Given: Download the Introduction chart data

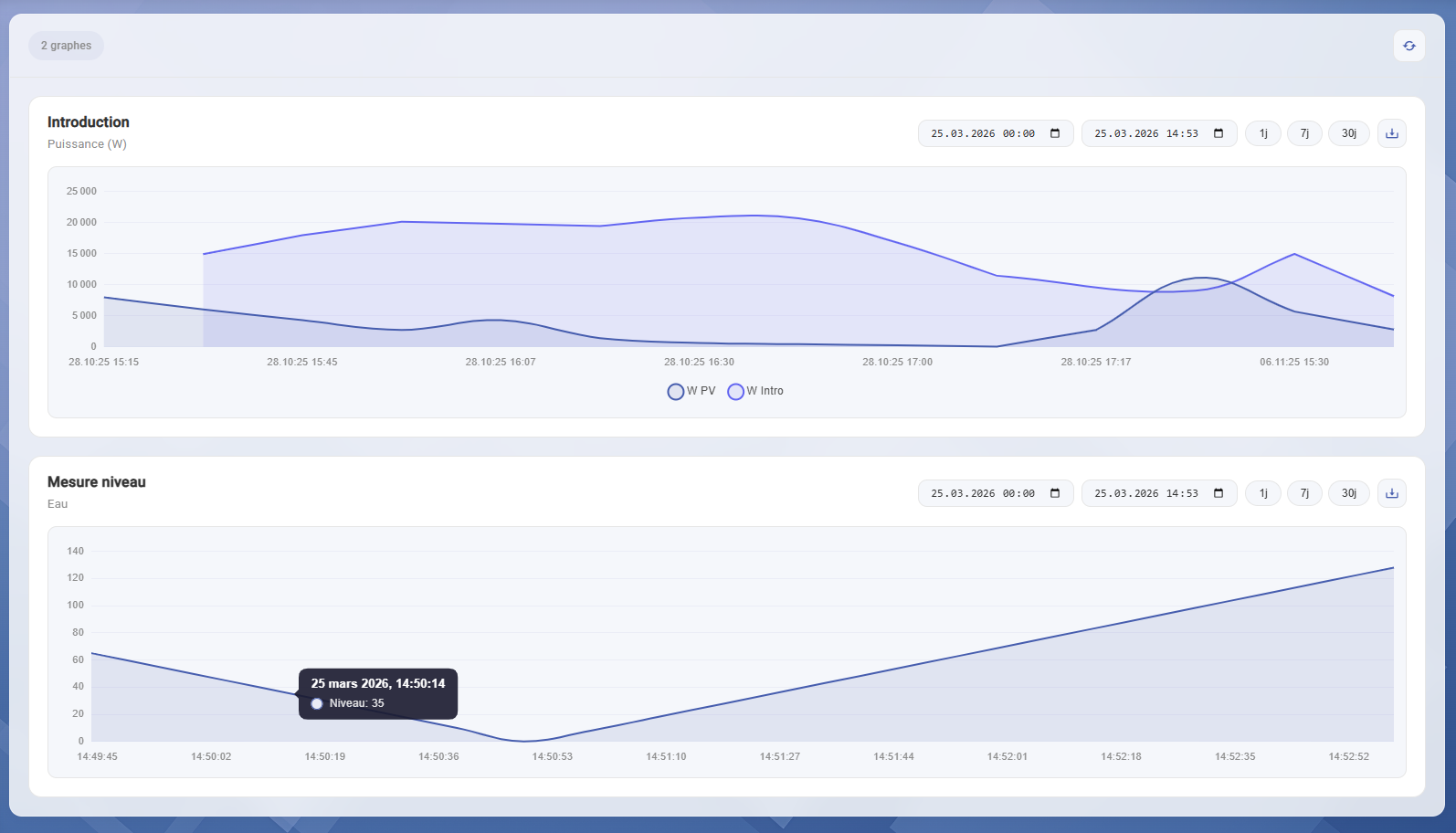Looking at the screenshot, I should (1391, 133).
